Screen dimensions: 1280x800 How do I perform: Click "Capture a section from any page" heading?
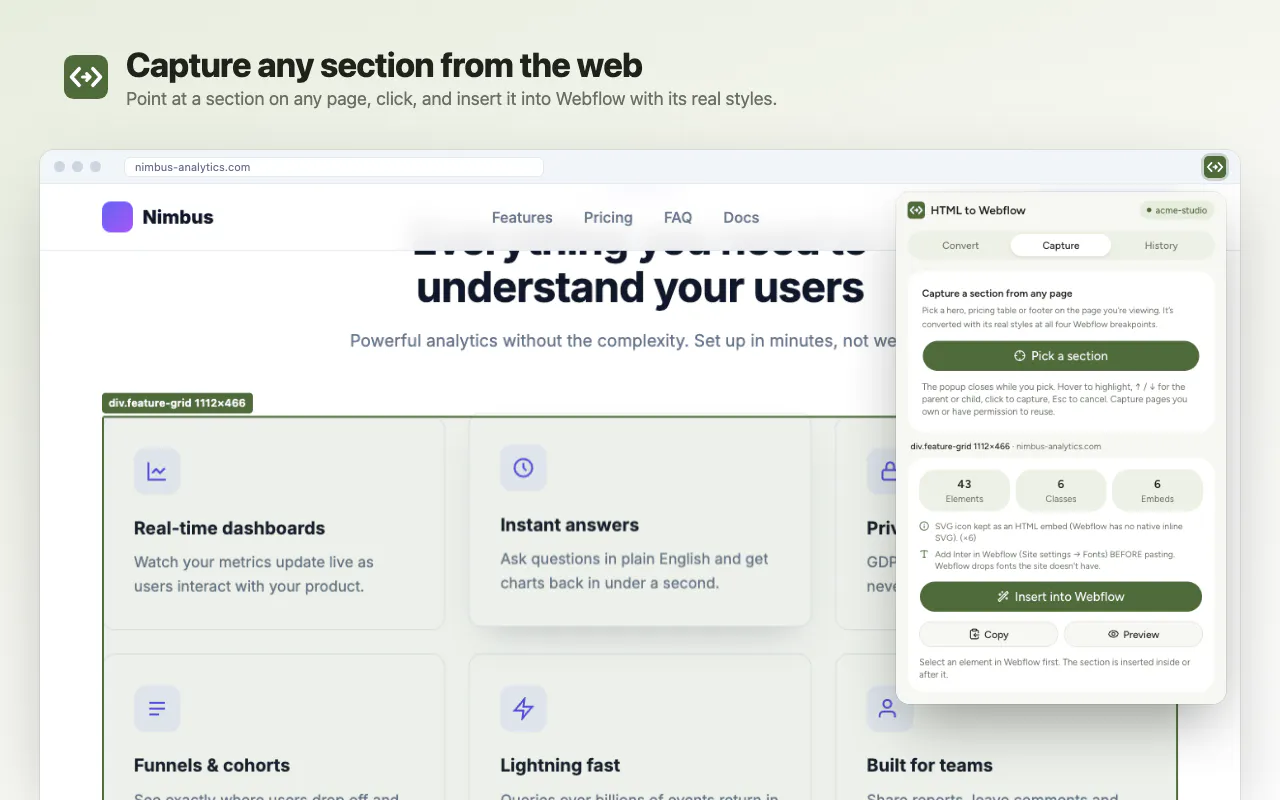click(997, 294)
